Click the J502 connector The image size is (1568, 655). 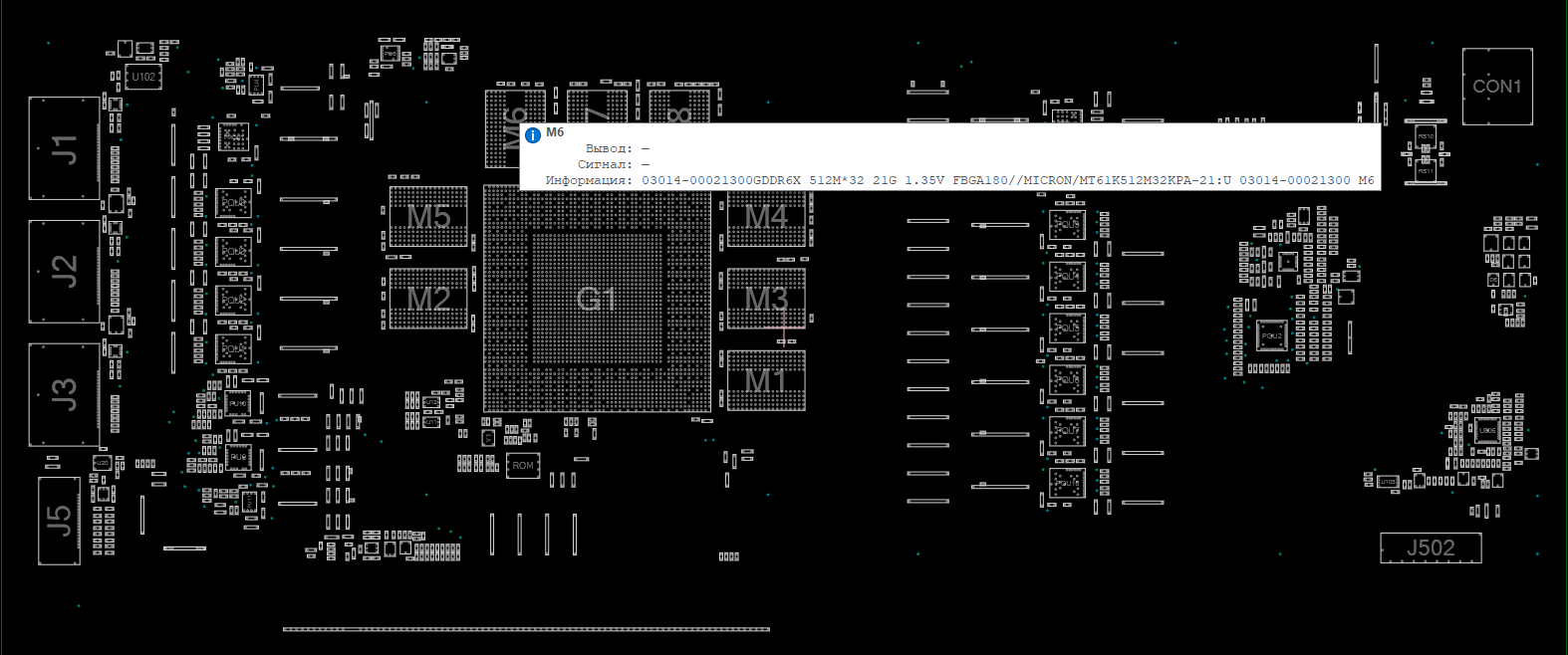tap(1431, 548)
